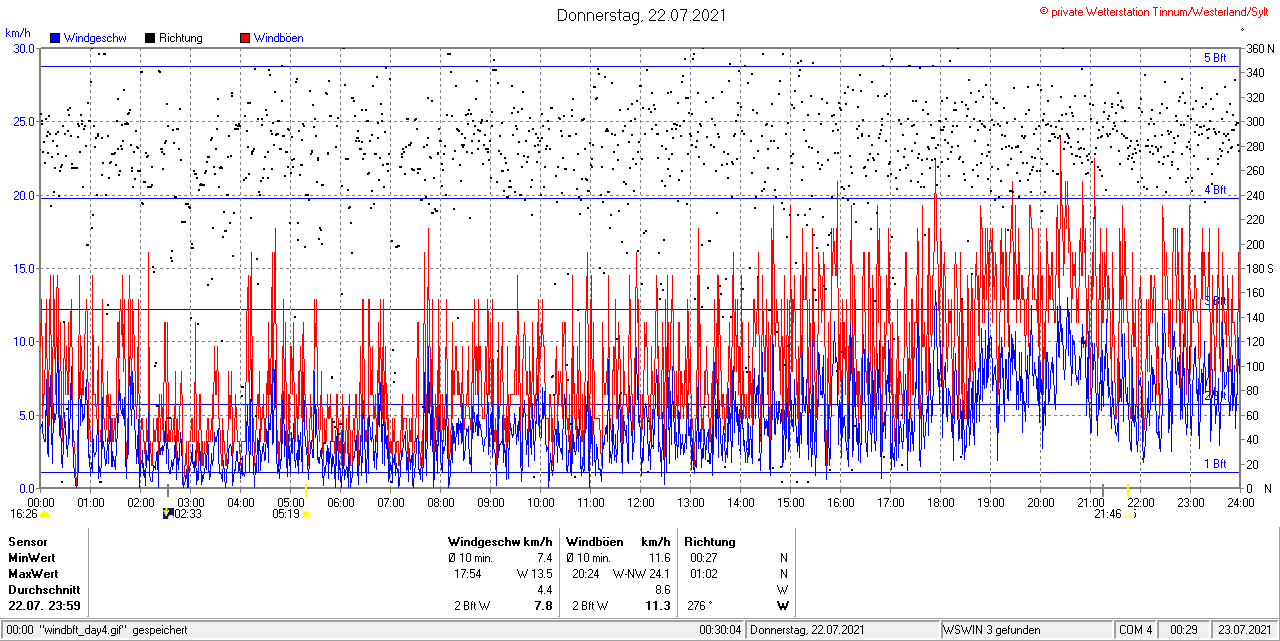Click the max wind speed W 13.5
Screen dimensions: 1280x641
(534, 574)
